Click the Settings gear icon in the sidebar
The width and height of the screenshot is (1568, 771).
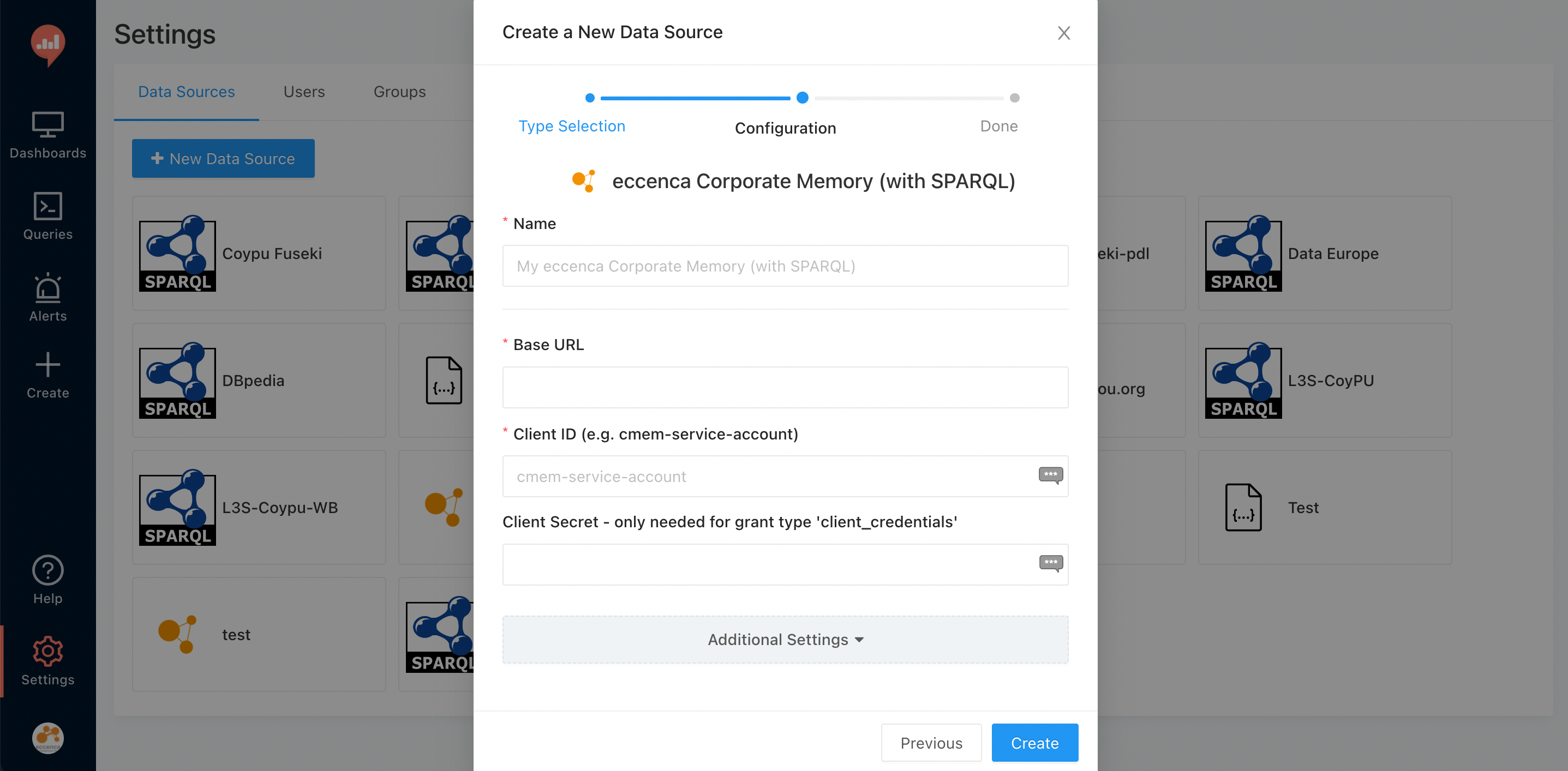tap(47, 650)
